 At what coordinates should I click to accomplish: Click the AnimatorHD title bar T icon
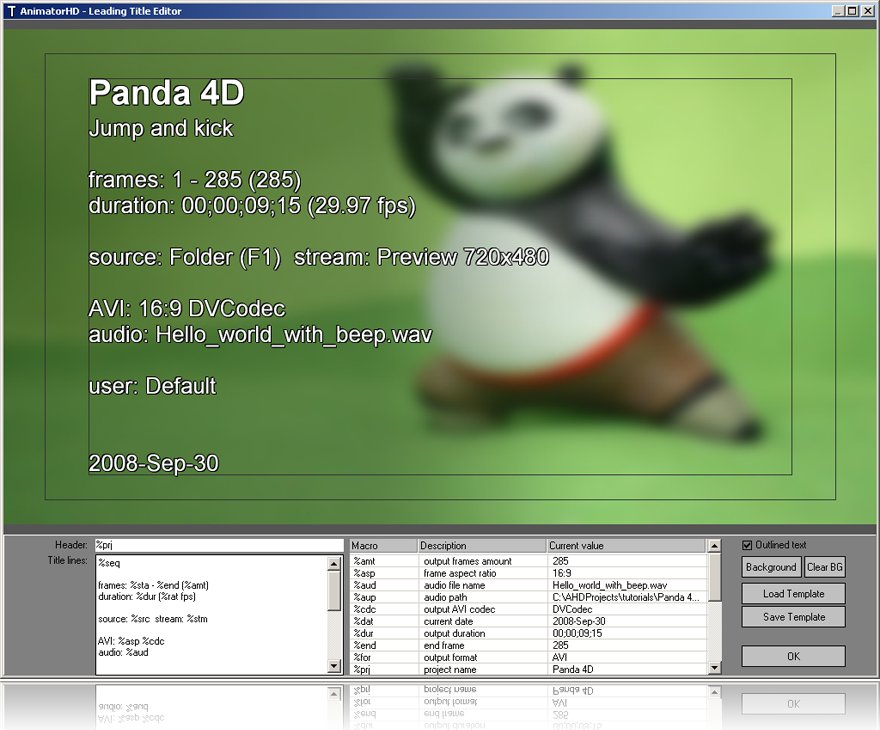11,11
